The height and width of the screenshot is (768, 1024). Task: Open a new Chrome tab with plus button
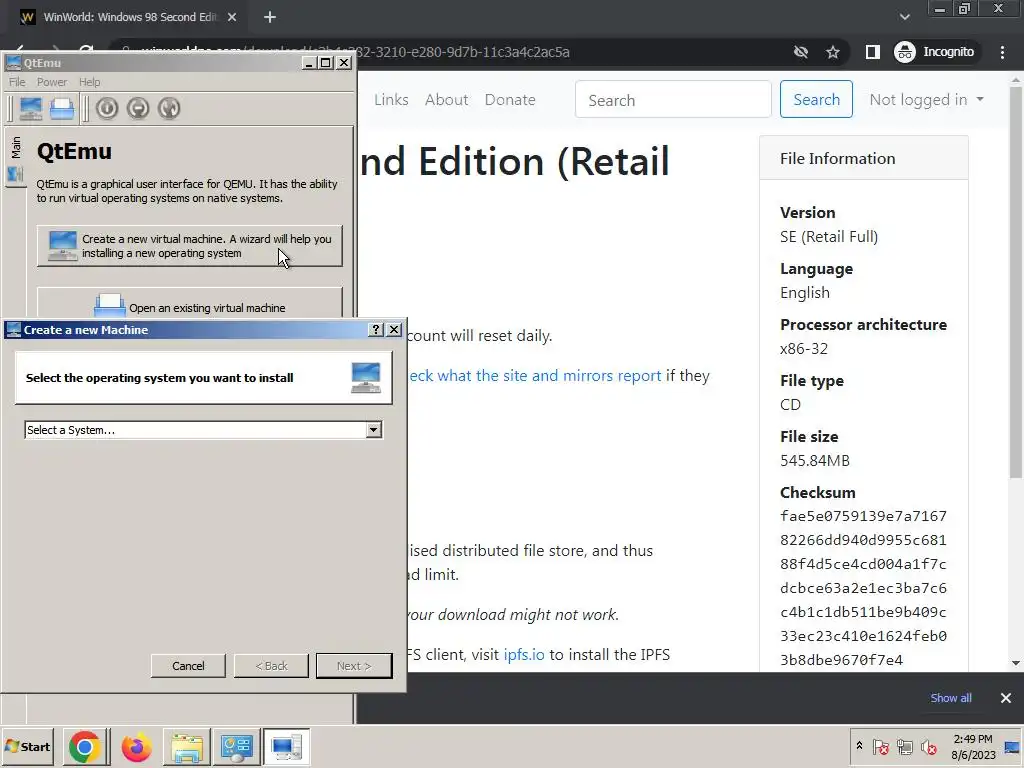[270, 18]
